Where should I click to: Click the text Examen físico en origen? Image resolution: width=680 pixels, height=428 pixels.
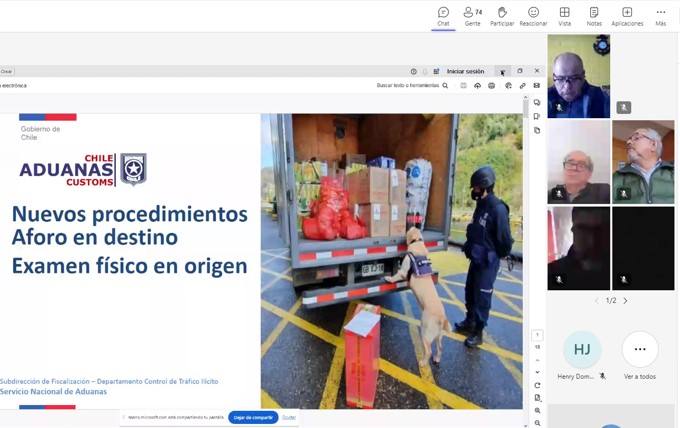coord(130,266)
